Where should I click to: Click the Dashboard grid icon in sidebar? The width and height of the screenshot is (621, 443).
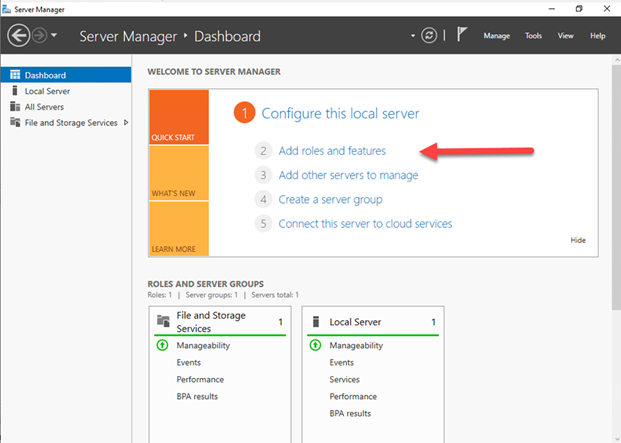[15, 74]
